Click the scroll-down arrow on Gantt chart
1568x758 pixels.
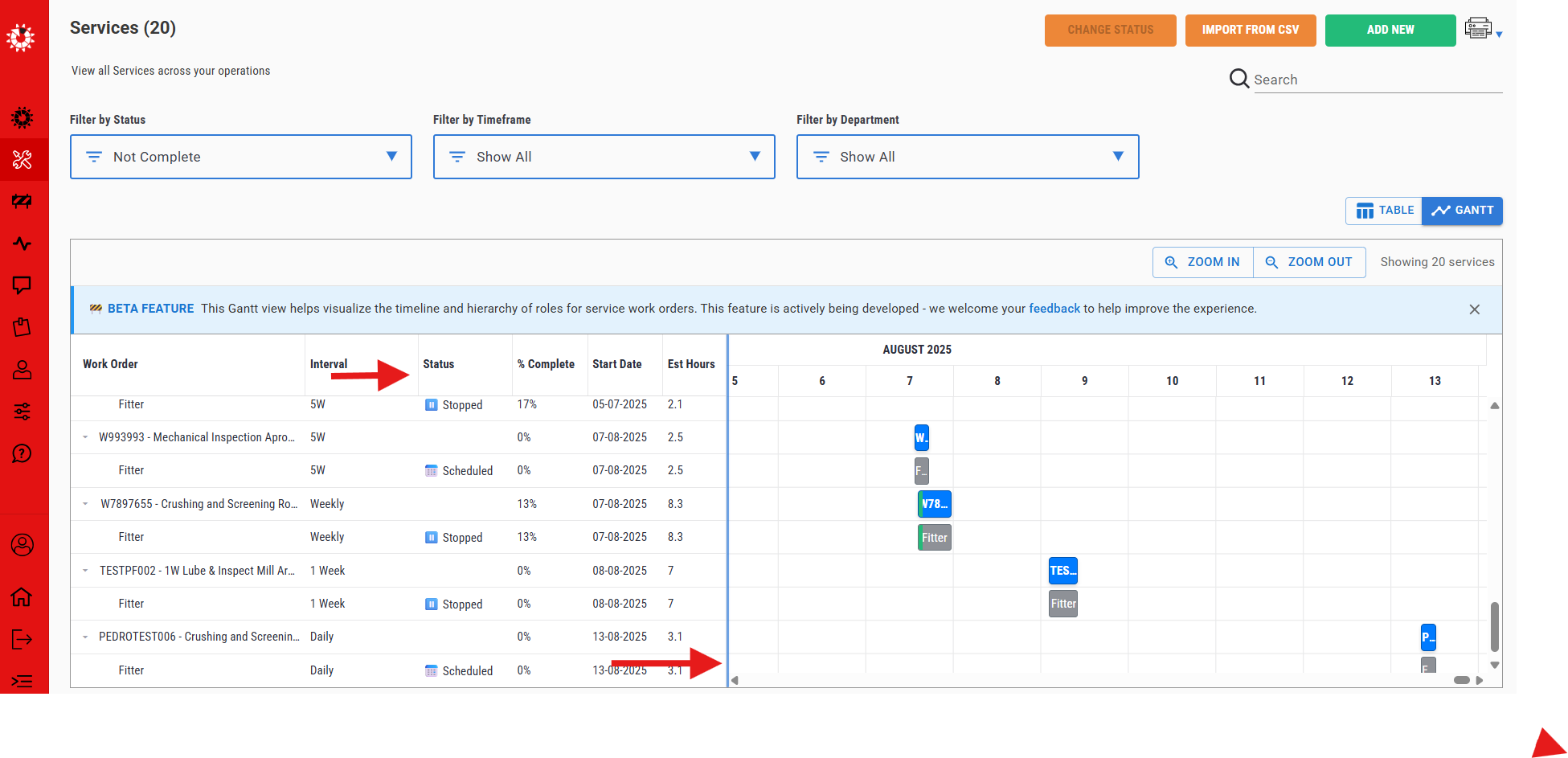1495,665
